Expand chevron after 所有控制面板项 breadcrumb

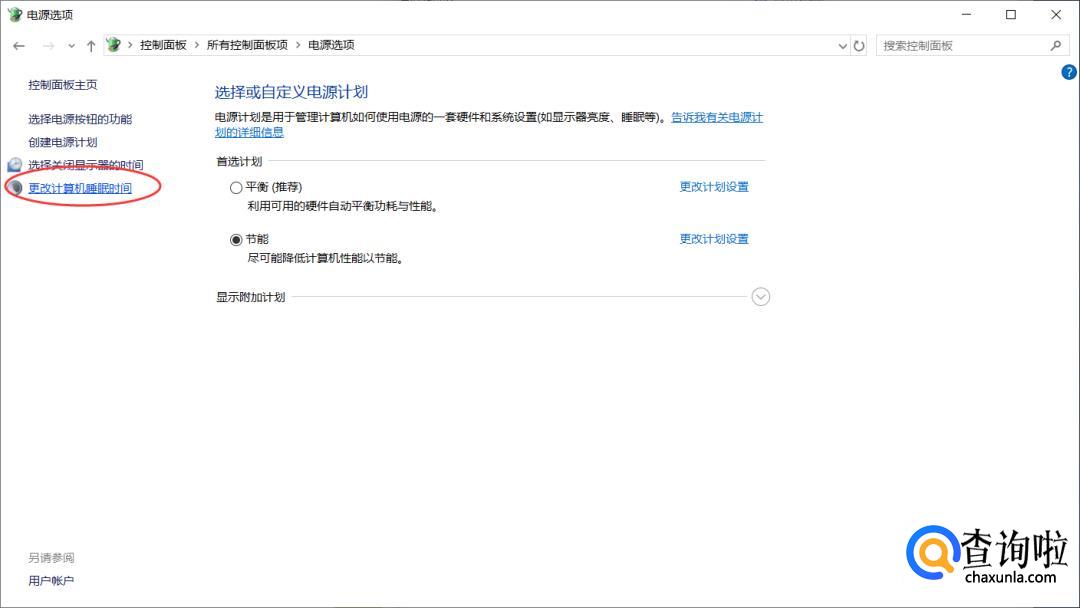298,45
